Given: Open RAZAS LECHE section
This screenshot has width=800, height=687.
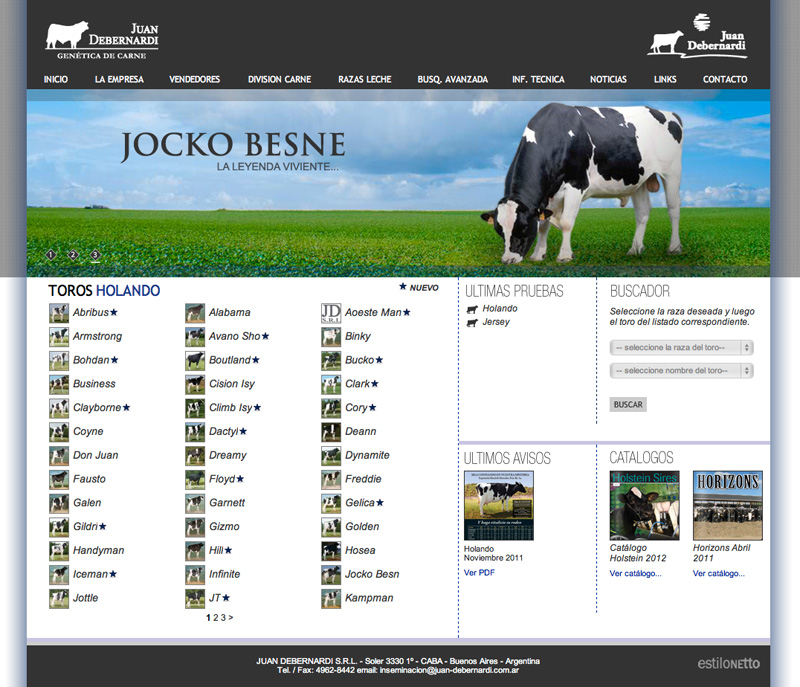Looking at the screenshot, I should pyautogui.click(x=364, y=80).
